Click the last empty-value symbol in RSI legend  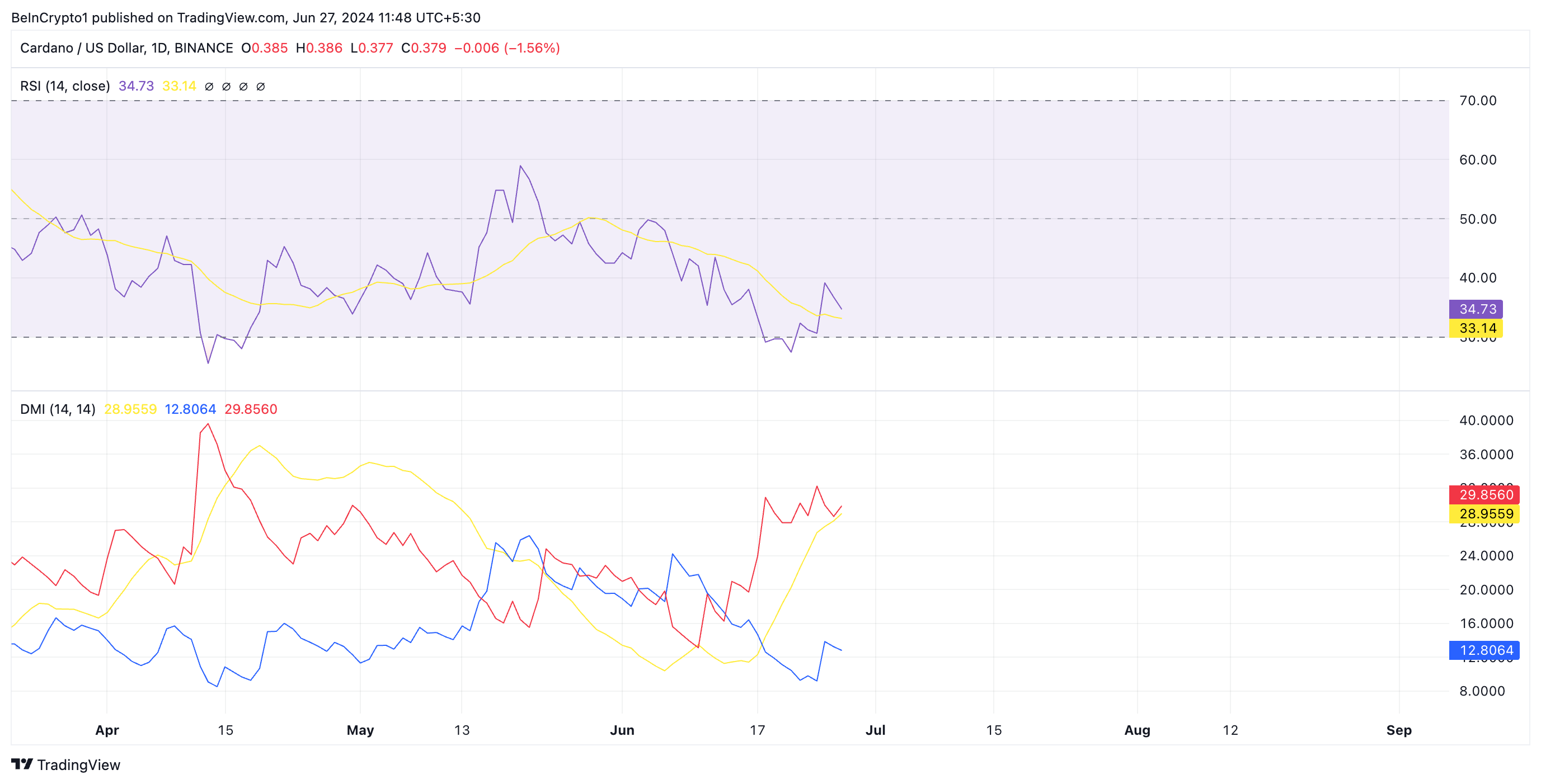point(260,86)
